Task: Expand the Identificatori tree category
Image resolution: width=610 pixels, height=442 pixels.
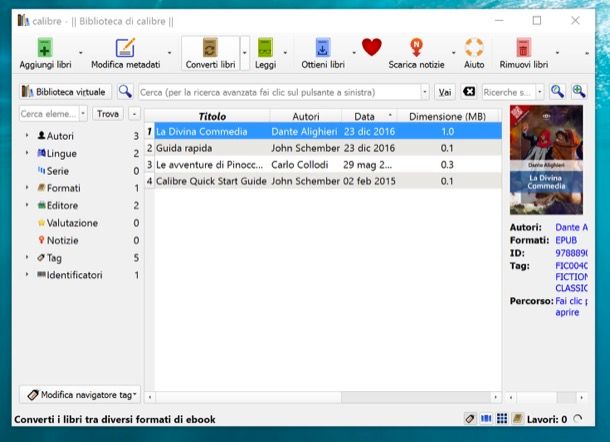Action: coord(27,274)
